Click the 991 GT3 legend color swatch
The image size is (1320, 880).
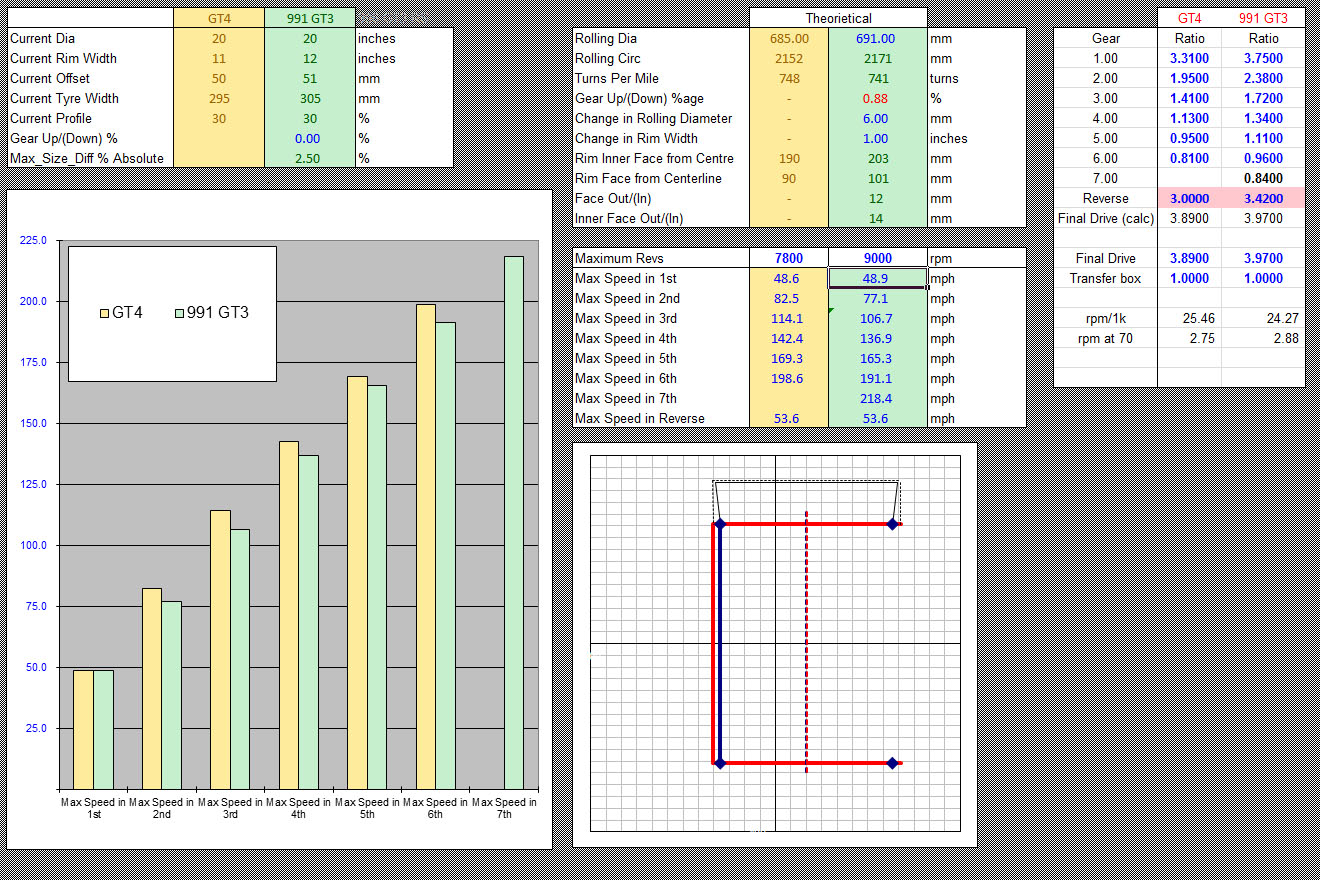pyautogui.click(x=179, y=313)
